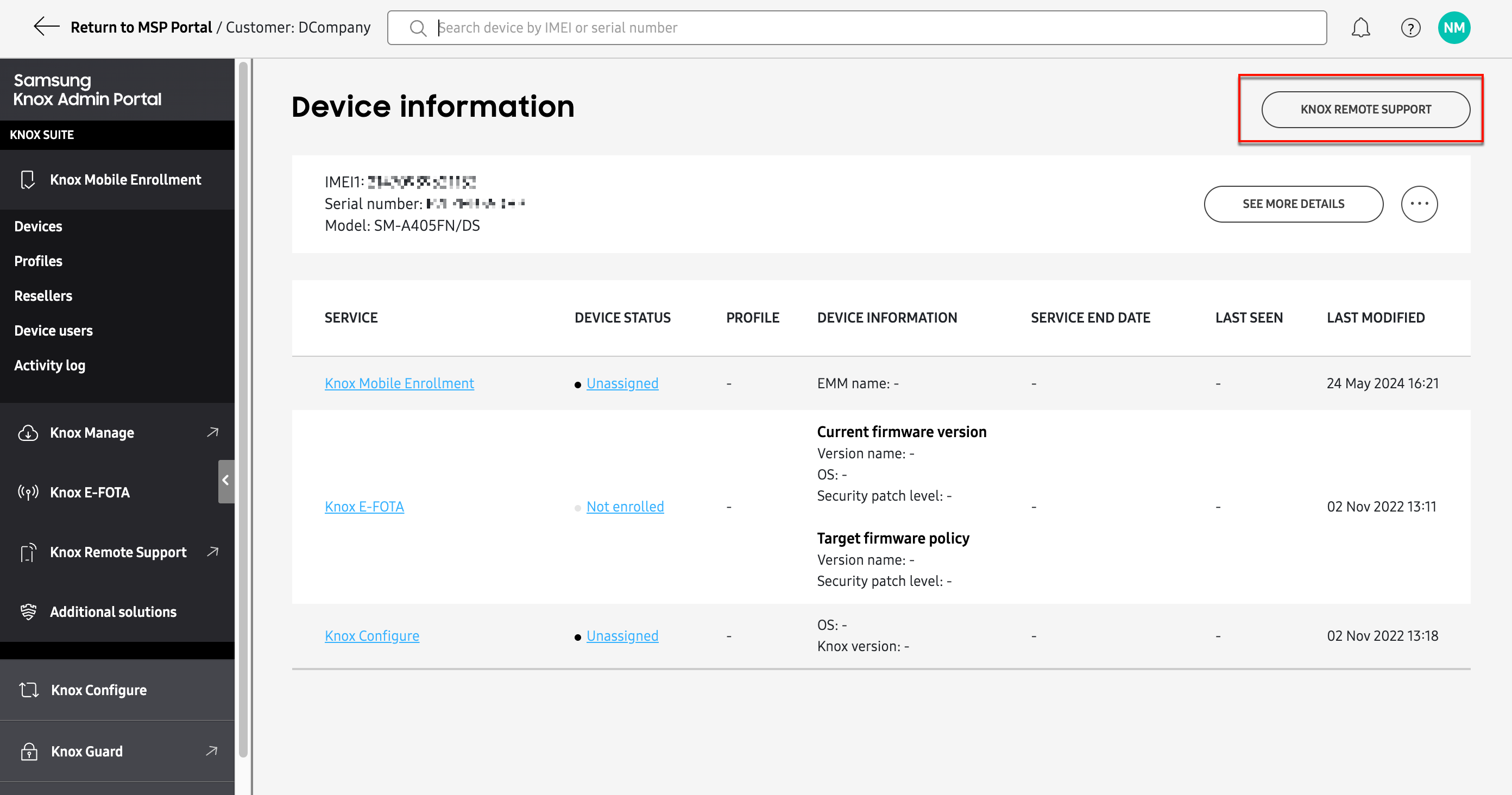1512x795 pixels.
Task: Click the '02 Nov 2022 13:18' date
Action: (x=1382, y=635)
